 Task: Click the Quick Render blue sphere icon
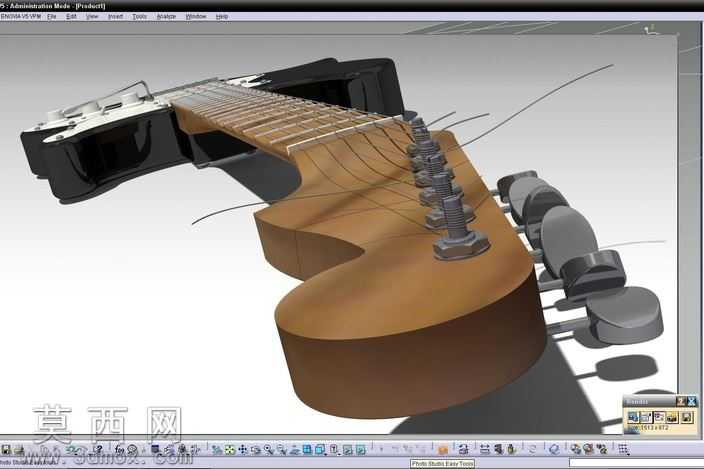(554, 449)
